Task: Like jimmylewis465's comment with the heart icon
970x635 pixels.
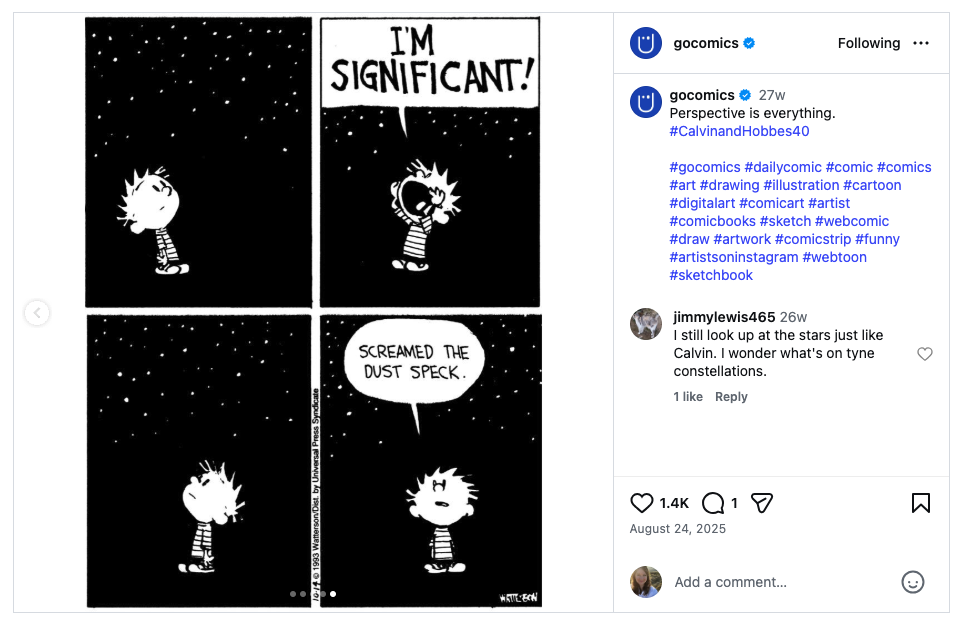Action: point(925,353)
